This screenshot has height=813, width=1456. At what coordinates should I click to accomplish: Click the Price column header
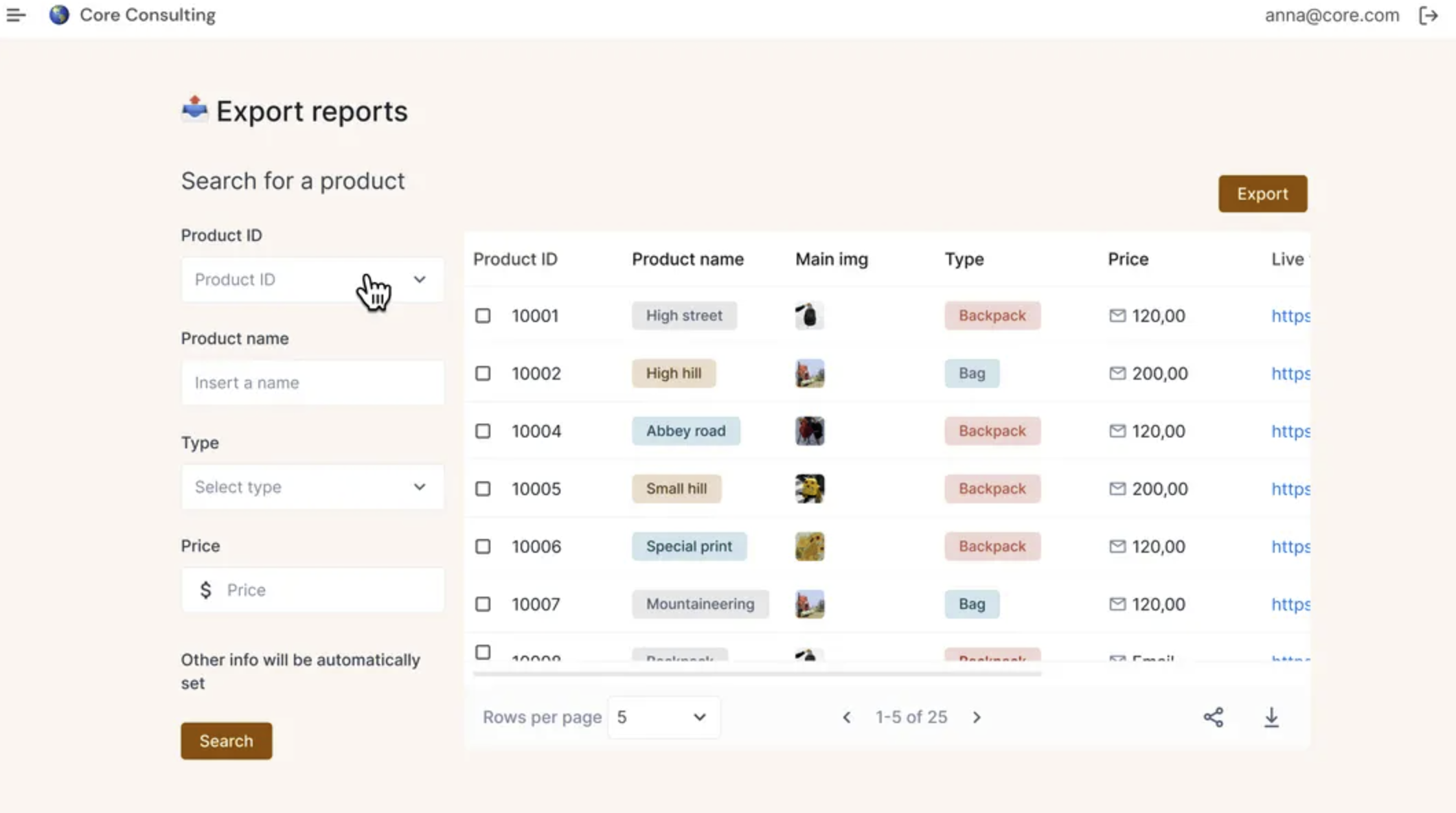pos(1128,259)
